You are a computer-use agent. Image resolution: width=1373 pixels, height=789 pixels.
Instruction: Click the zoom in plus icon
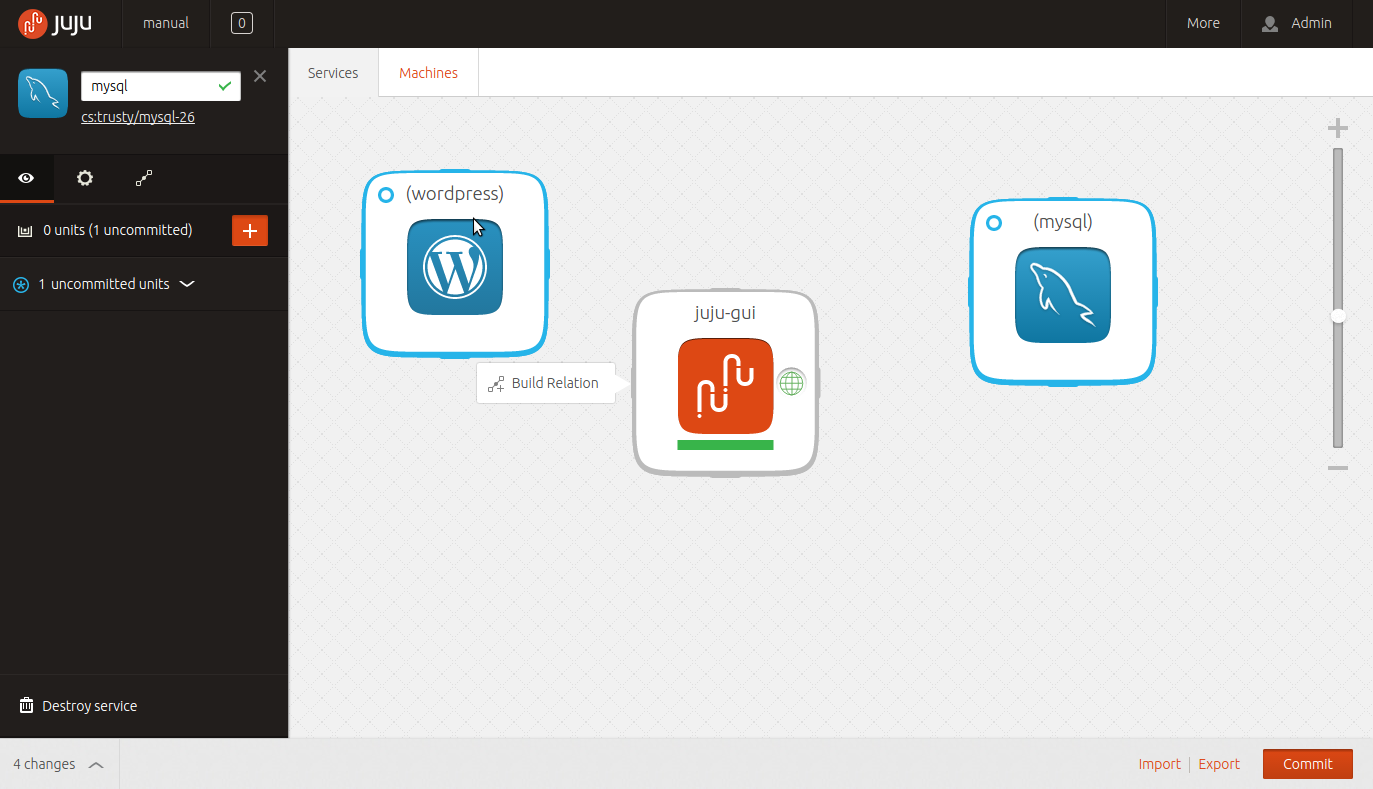pyautogui.click(x=1337, y=128)
